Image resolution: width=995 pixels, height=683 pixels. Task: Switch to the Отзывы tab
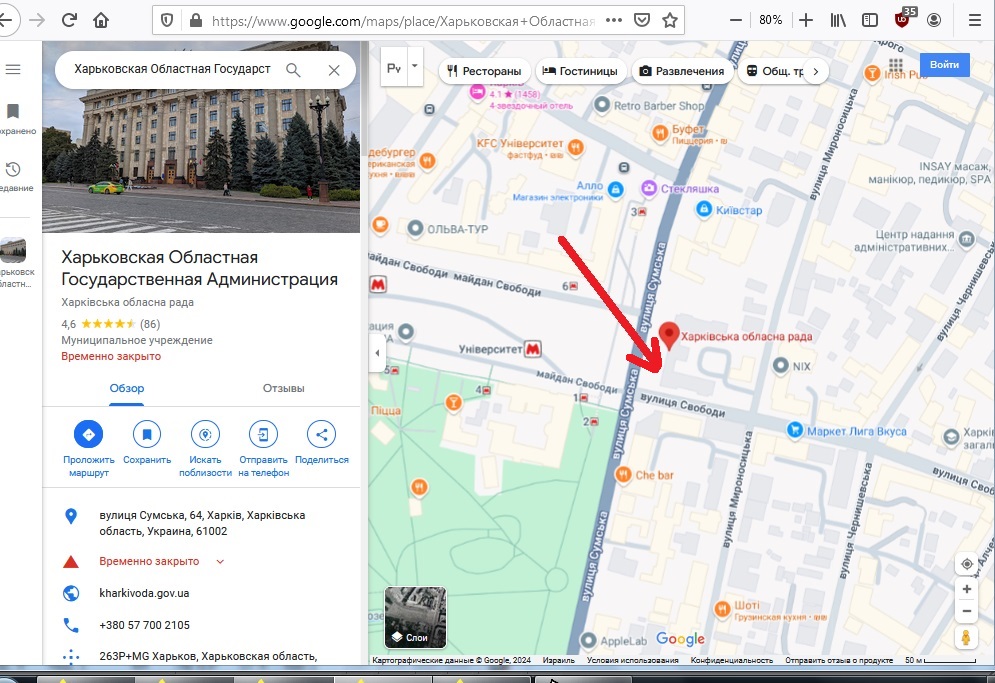click(283, 388)
